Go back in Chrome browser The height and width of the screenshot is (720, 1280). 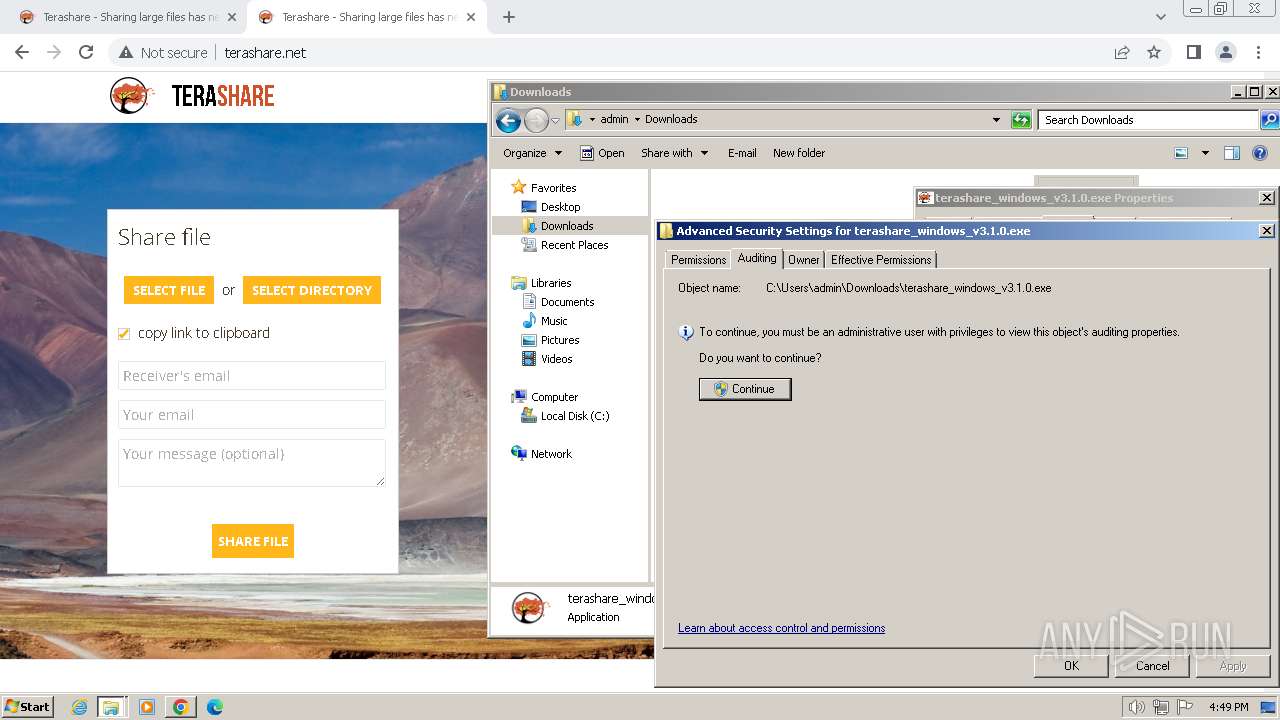pyautogui.click(x=22, y=52)
